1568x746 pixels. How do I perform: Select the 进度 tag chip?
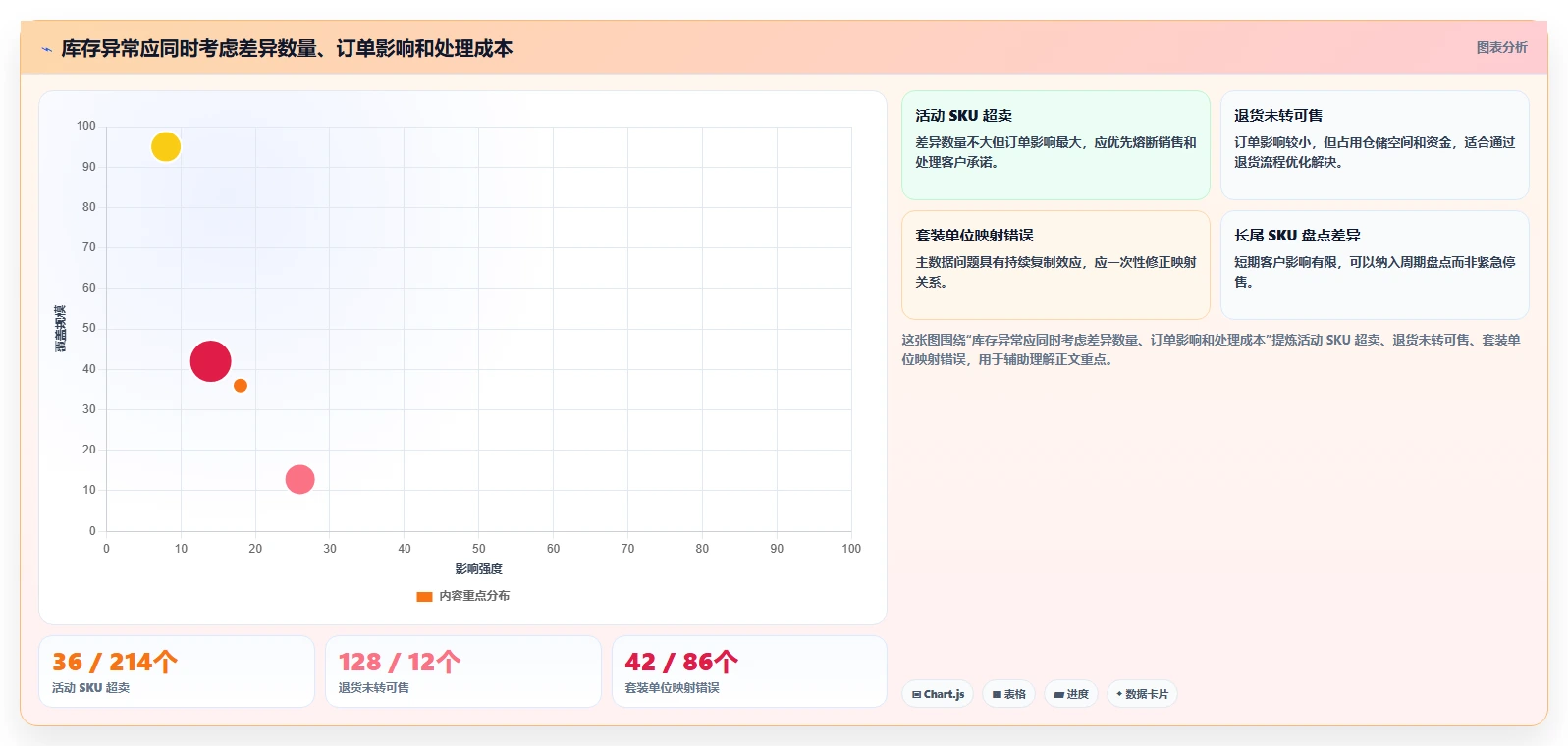(x=1071, y=694)
